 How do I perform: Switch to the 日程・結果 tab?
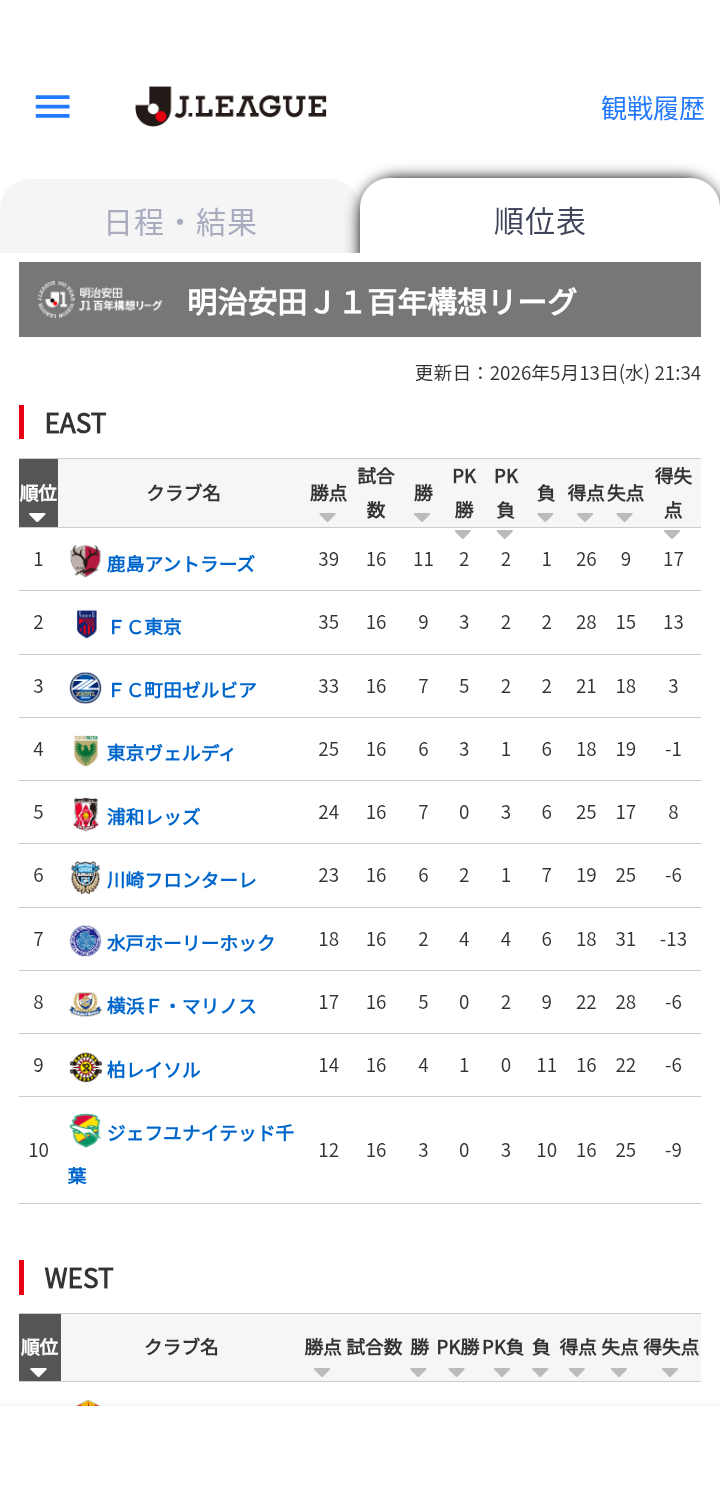click(x=180, y=222)
